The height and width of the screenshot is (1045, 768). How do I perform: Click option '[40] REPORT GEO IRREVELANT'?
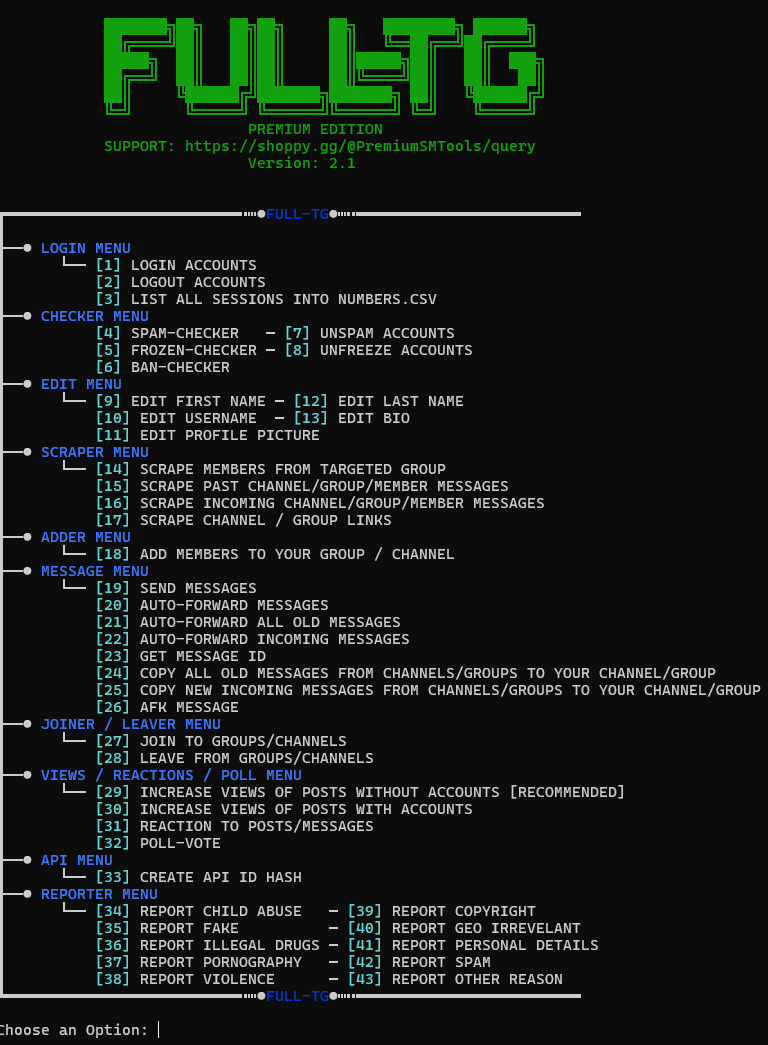pos(464,928)
